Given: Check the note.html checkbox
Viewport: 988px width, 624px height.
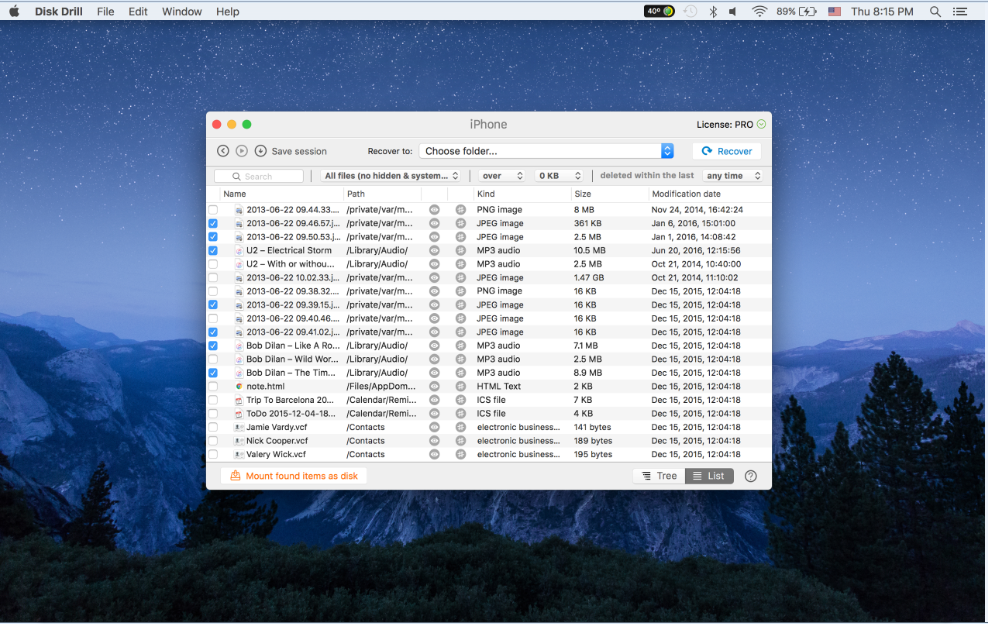Looking at the screenshot, I should click(x=213, y=386).
